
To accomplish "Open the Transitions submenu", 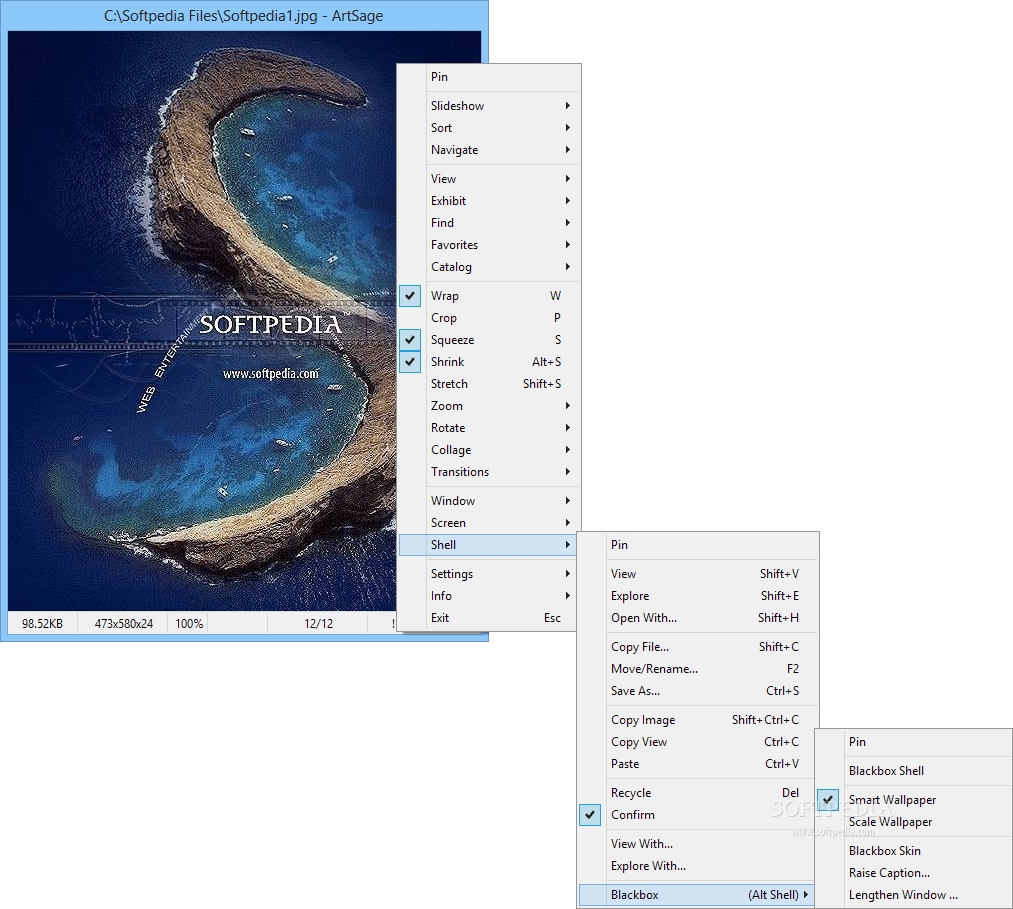I will [488, 472].
